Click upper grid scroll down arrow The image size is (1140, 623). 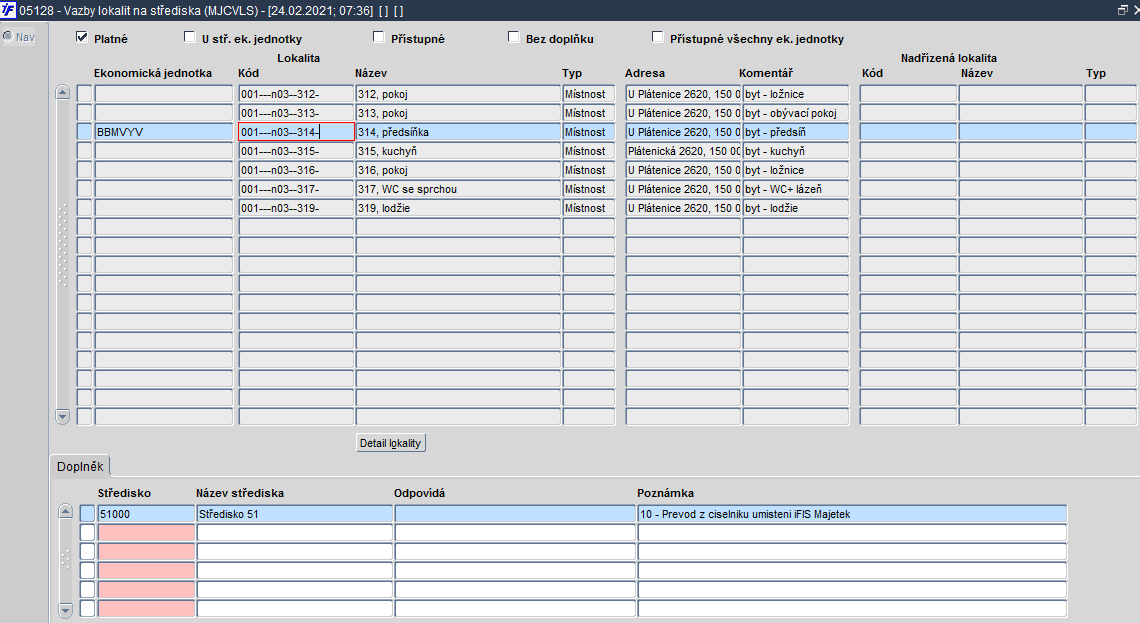click(63, 417)
